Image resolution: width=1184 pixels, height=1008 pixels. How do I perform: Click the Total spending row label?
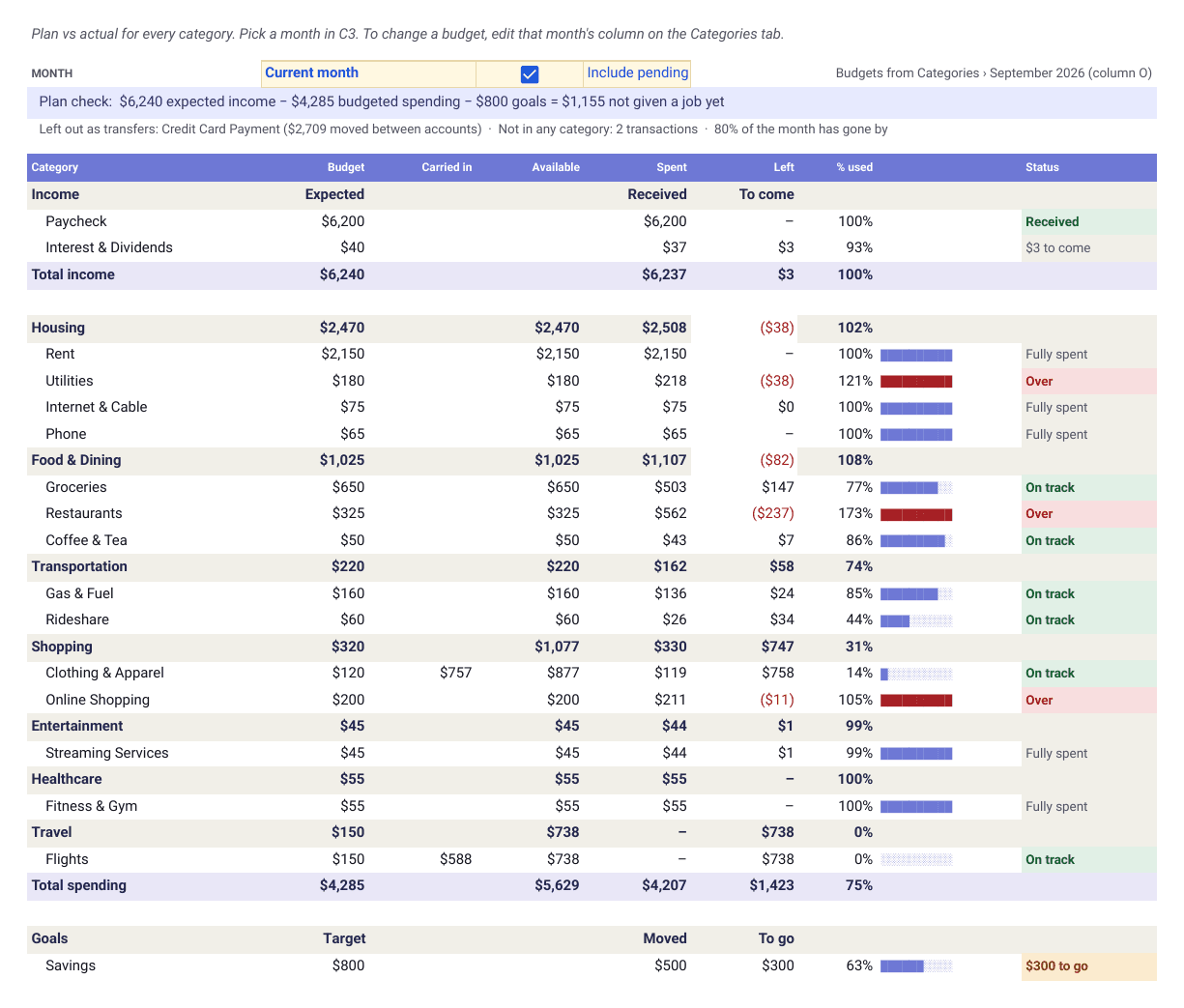pos(79,885)
